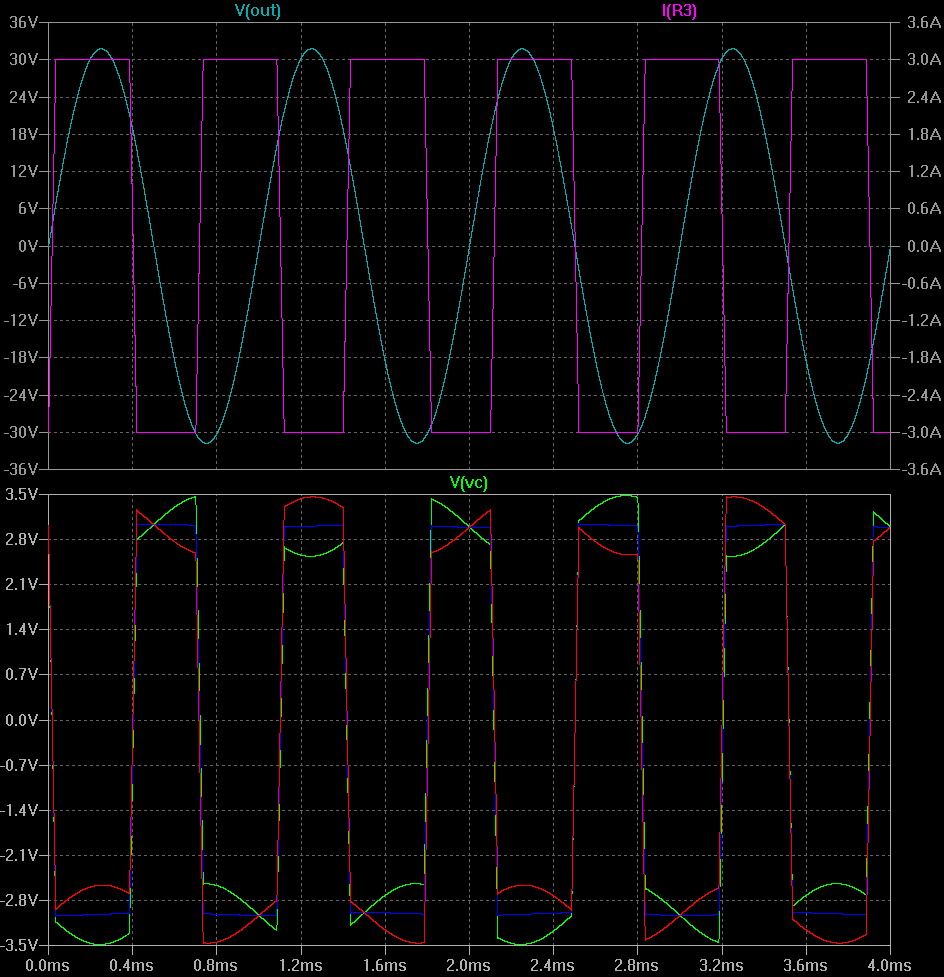The width and height of the screenshot is (944, 977).
Task: Click the 1.2ms time axis label
Action: click(x=300, y=966)
